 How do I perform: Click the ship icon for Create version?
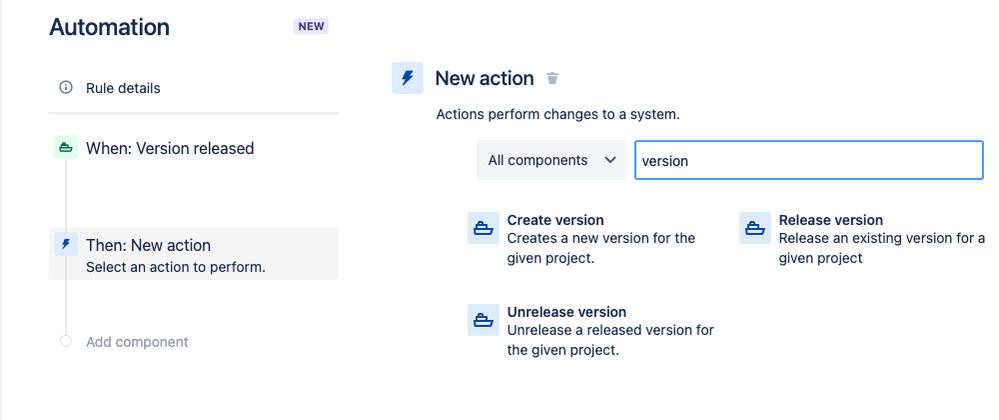(484, 229)
